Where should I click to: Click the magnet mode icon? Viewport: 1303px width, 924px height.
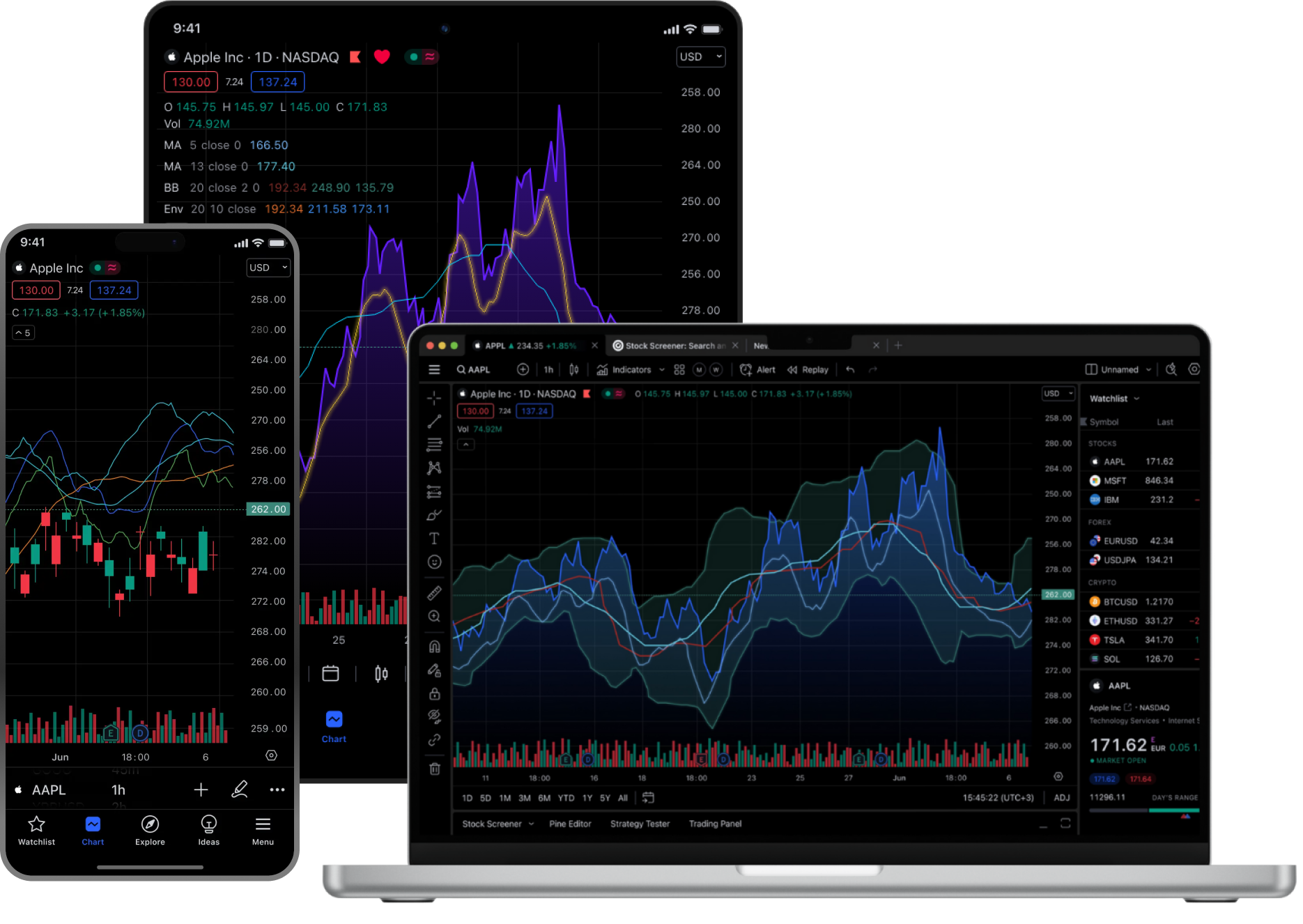pos(434,647)
